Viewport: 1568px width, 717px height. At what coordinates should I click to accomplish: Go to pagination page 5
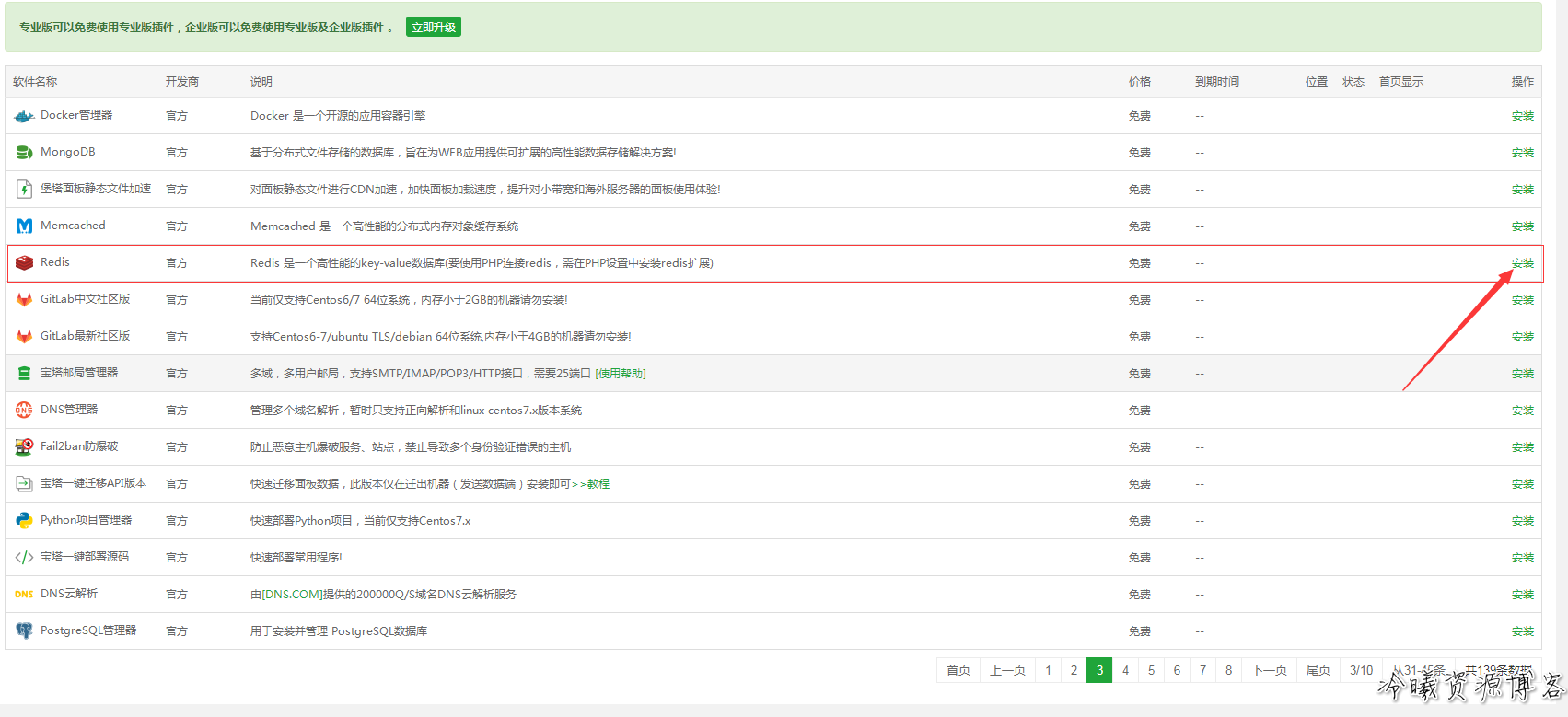coord(1151,670)
